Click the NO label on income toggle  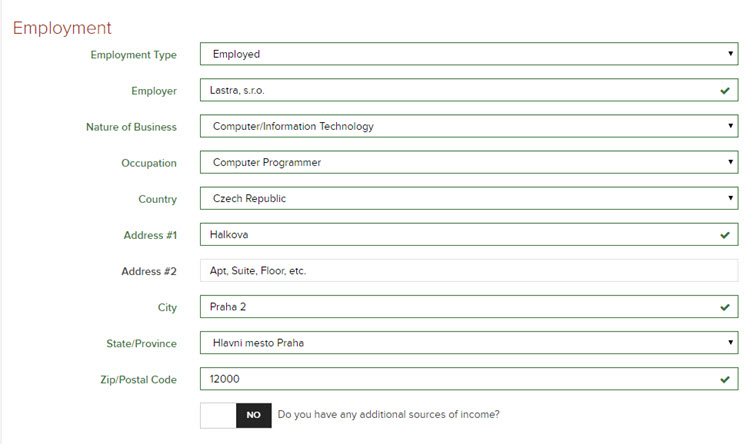click(253, 415)
